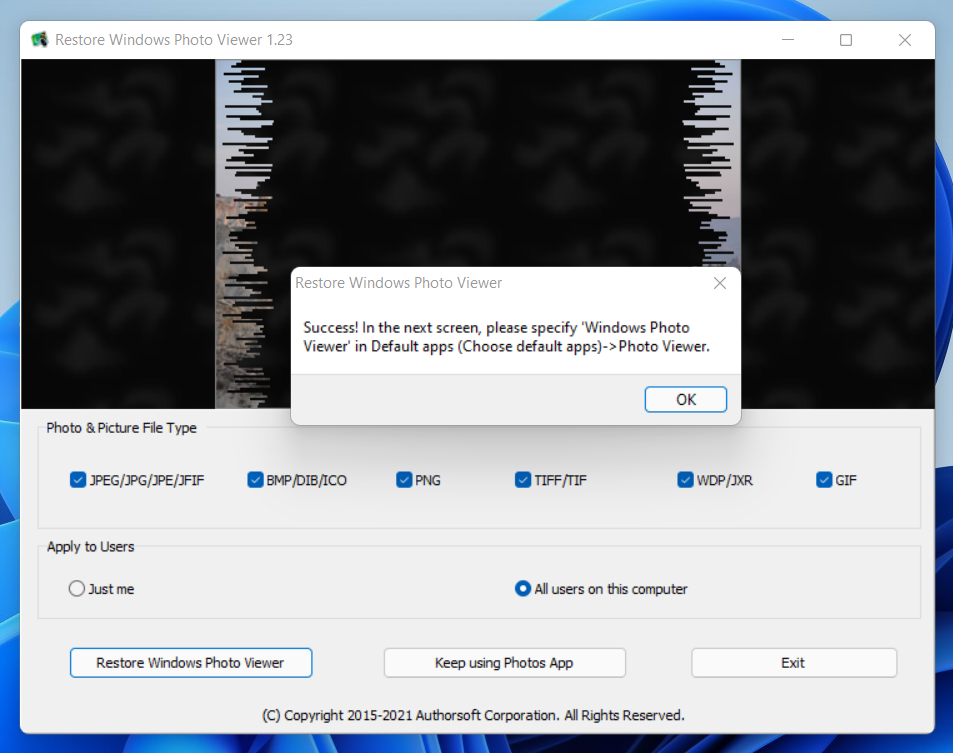Toggle the WDP/JXR checkbox
Screen dimensions: 953x753
pos(685,480)
